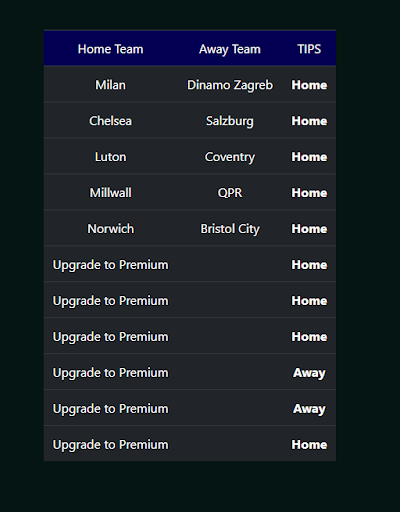
Task: Select the Millwall team name
Action: (x=110, y=193)
